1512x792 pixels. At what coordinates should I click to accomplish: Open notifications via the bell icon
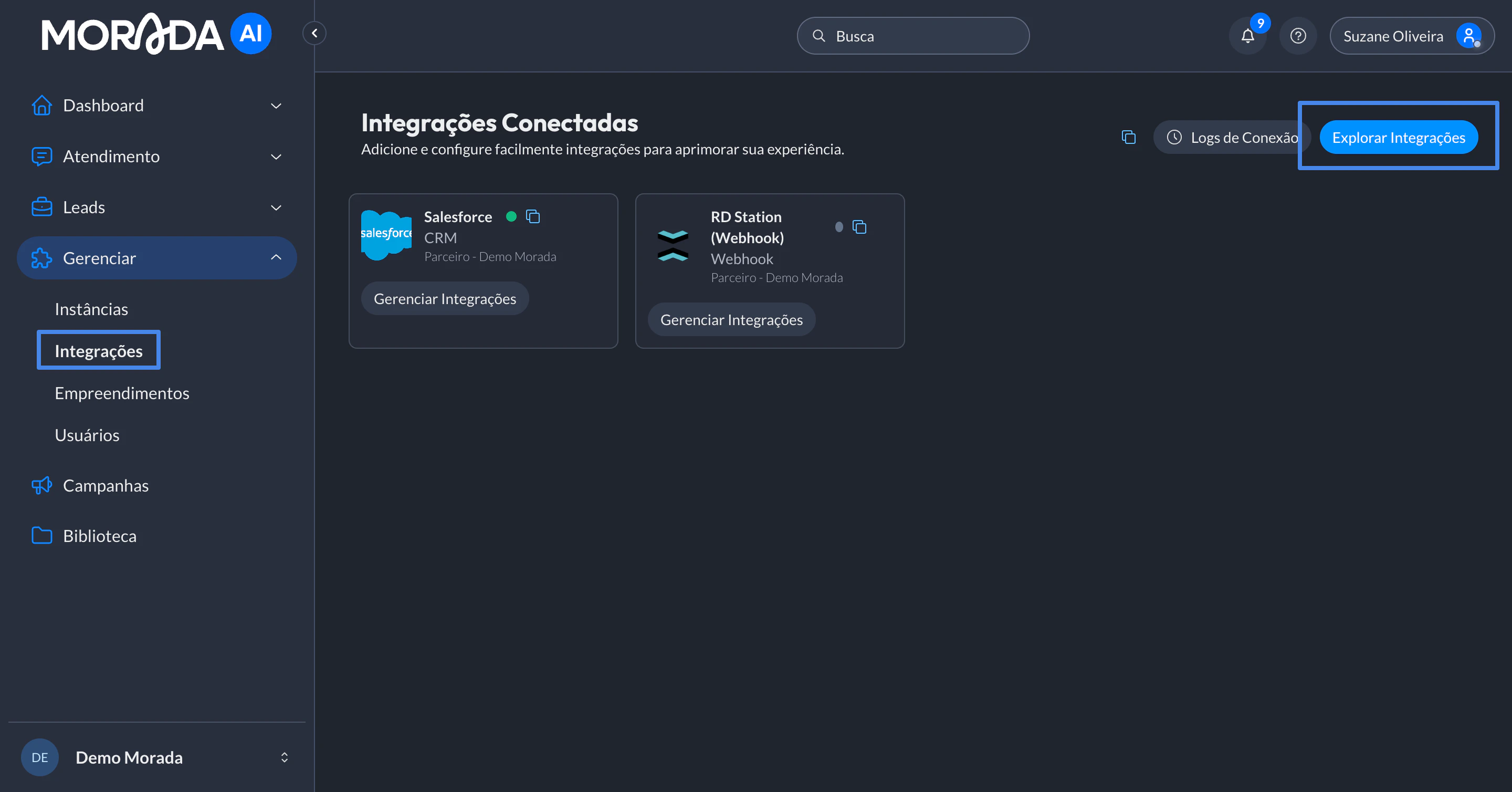[x=1248, y=35]
